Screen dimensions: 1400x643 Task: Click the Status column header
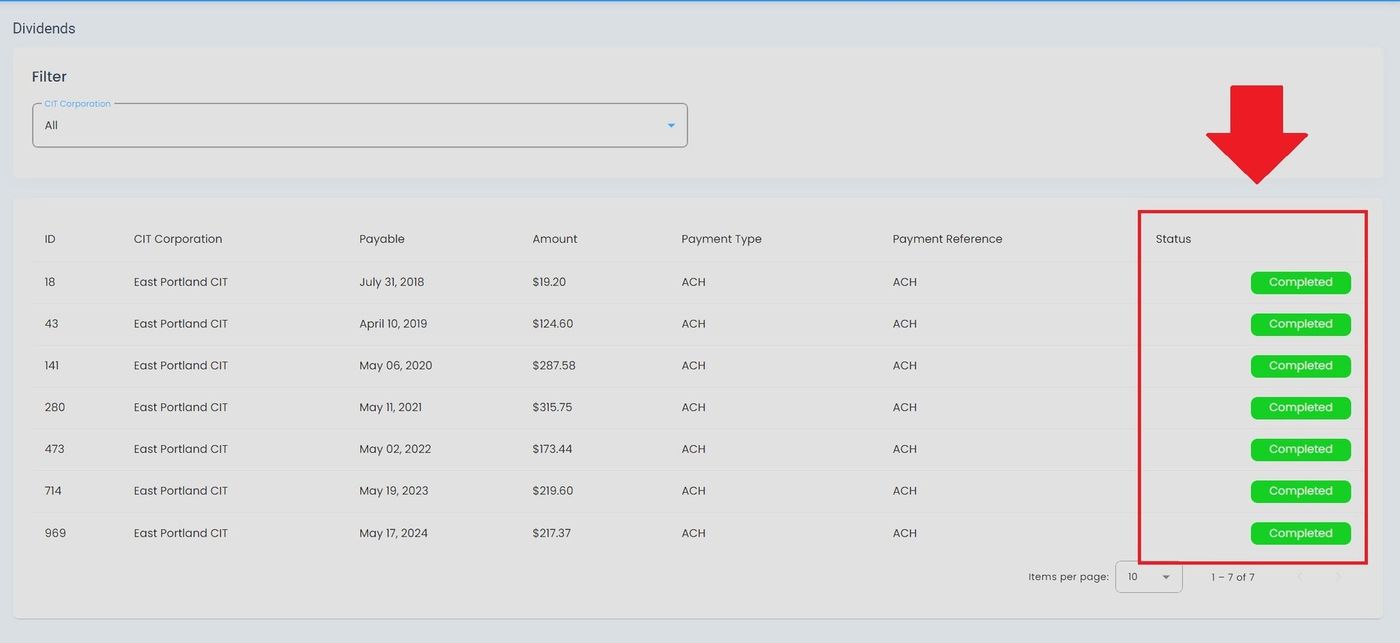1173,239
